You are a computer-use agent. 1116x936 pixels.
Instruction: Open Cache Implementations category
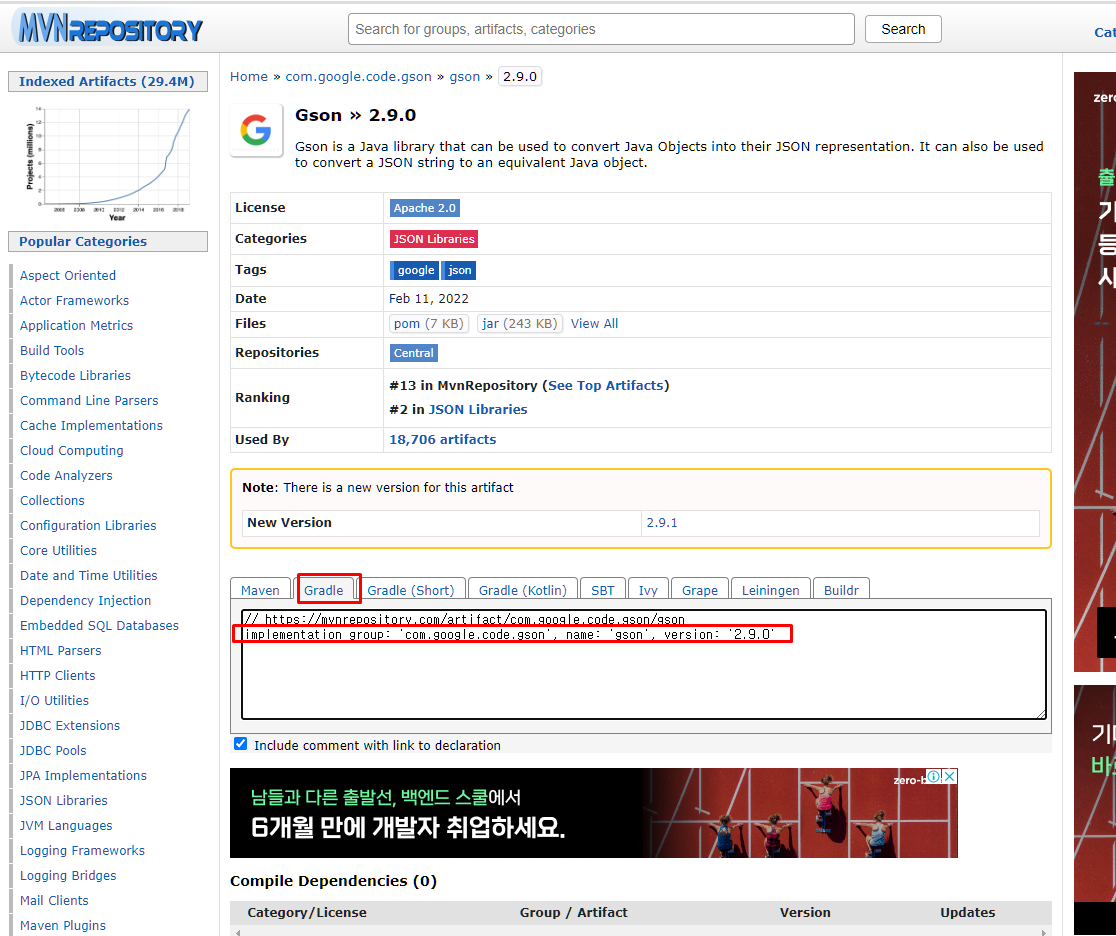pos(91,425)
